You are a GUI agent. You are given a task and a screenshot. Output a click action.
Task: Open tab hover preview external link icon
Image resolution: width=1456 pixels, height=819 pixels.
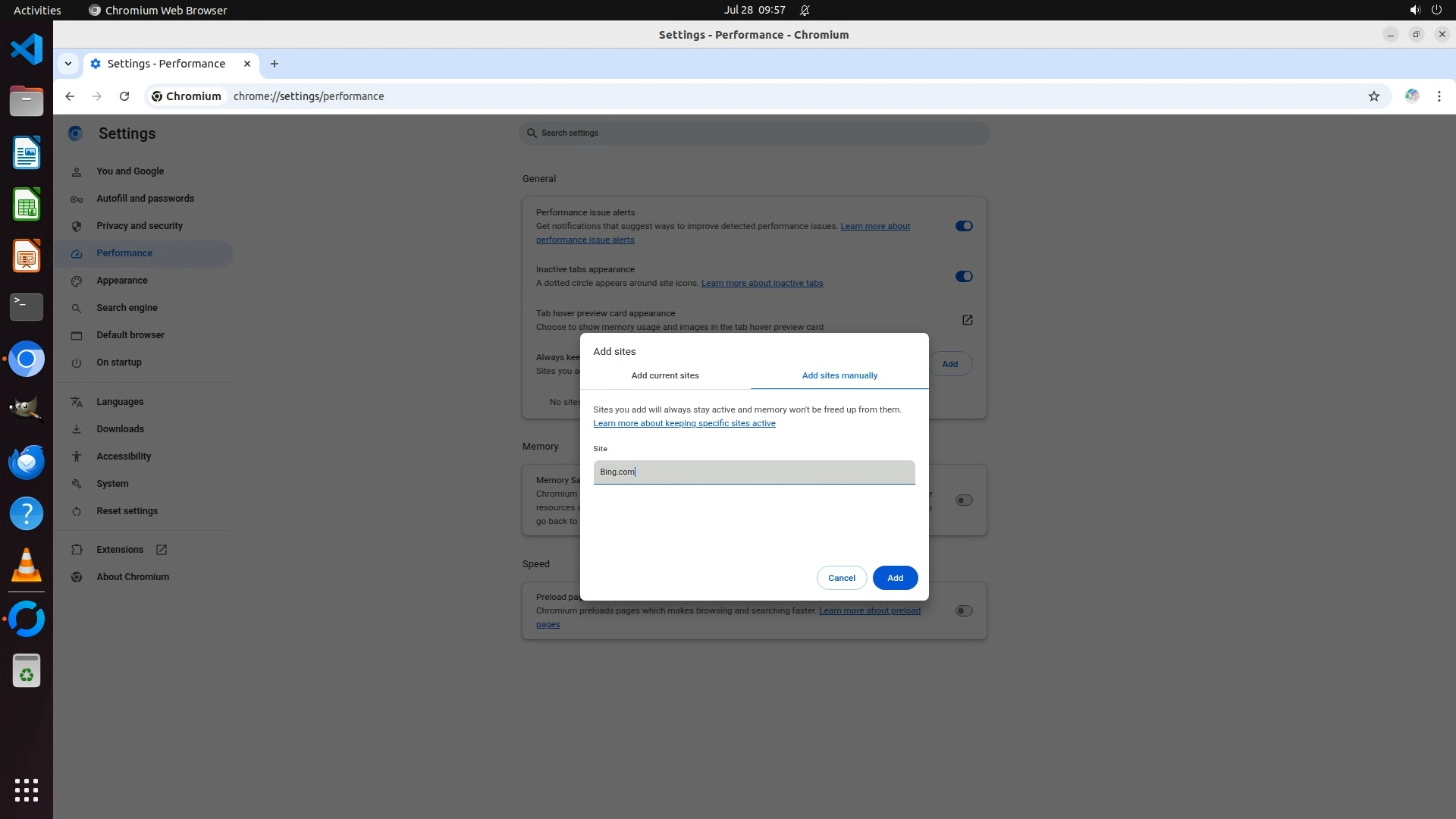tap(967, 320)
